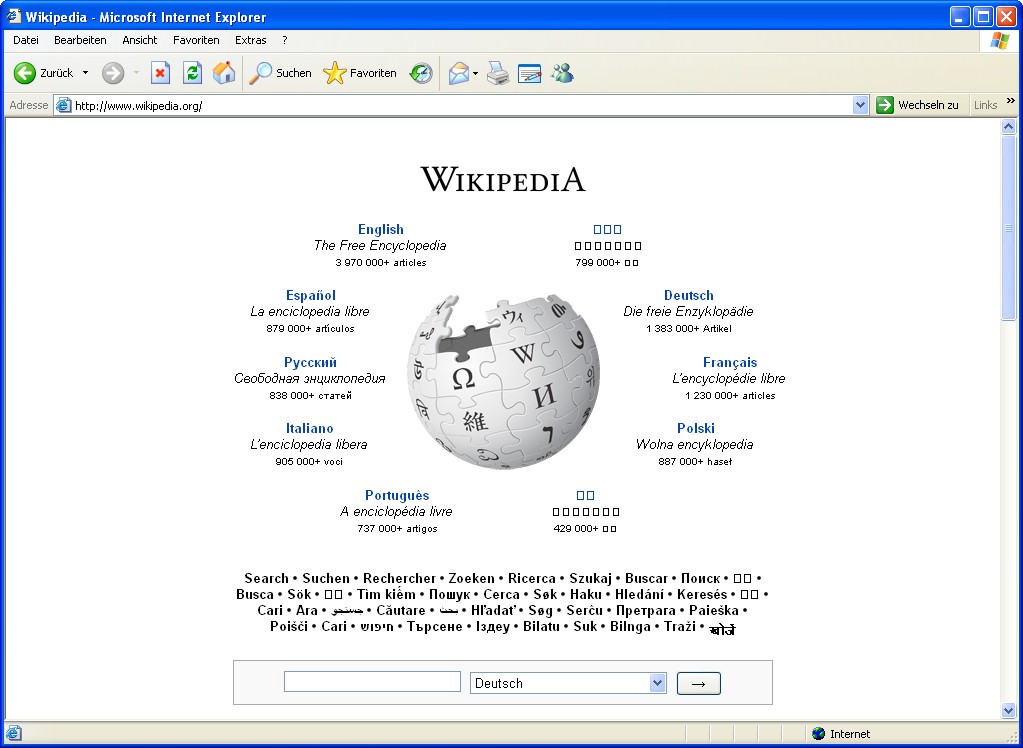Viewport: 1023px width, 748px height.
Task: Click the arrow search submit button
Action: coord(699,684)
